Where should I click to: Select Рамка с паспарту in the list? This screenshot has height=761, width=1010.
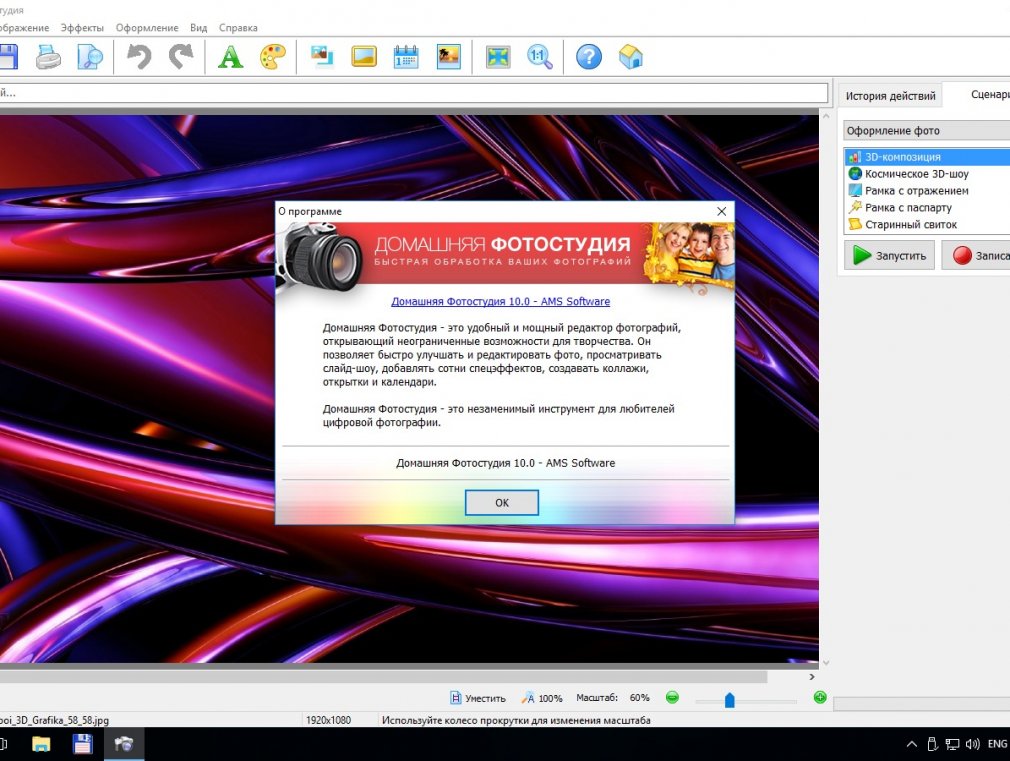click(x=928, y=207)
